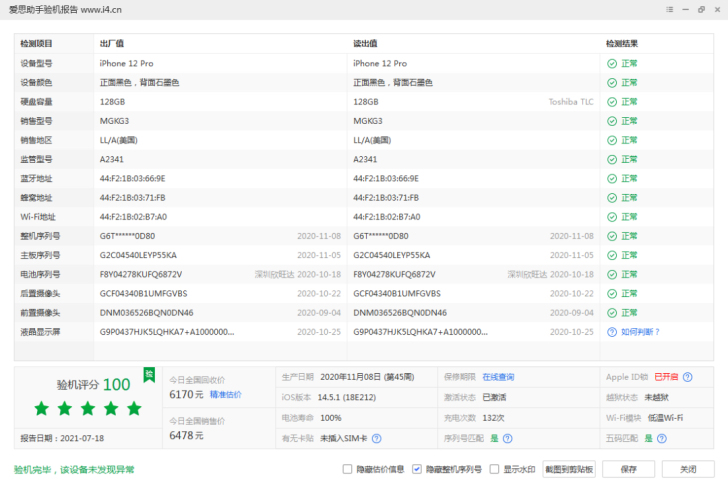The image size is (728, 493).
Task: Click the green check icon in 后置摄像头 row
Action: click(x=612, y=294)
